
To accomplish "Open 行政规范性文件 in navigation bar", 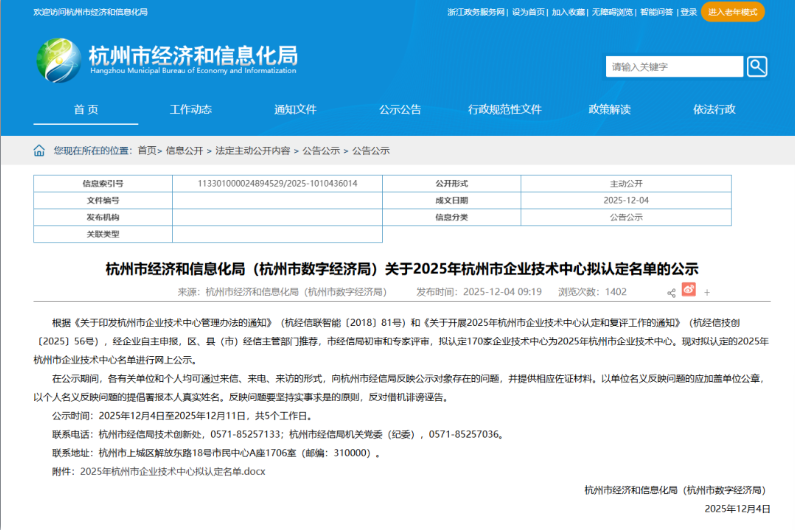I will tap(504, 109).
